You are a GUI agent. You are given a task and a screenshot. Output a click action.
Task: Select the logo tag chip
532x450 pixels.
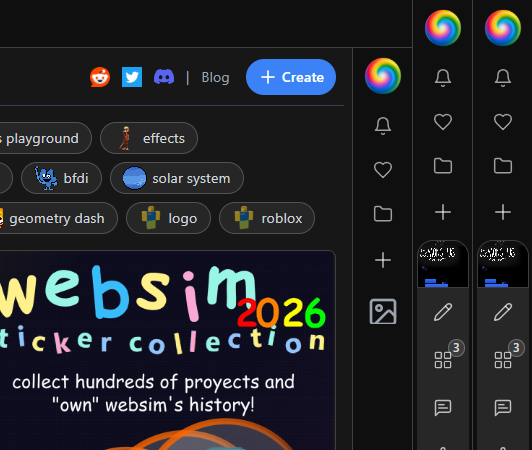(x=168, y=218)
